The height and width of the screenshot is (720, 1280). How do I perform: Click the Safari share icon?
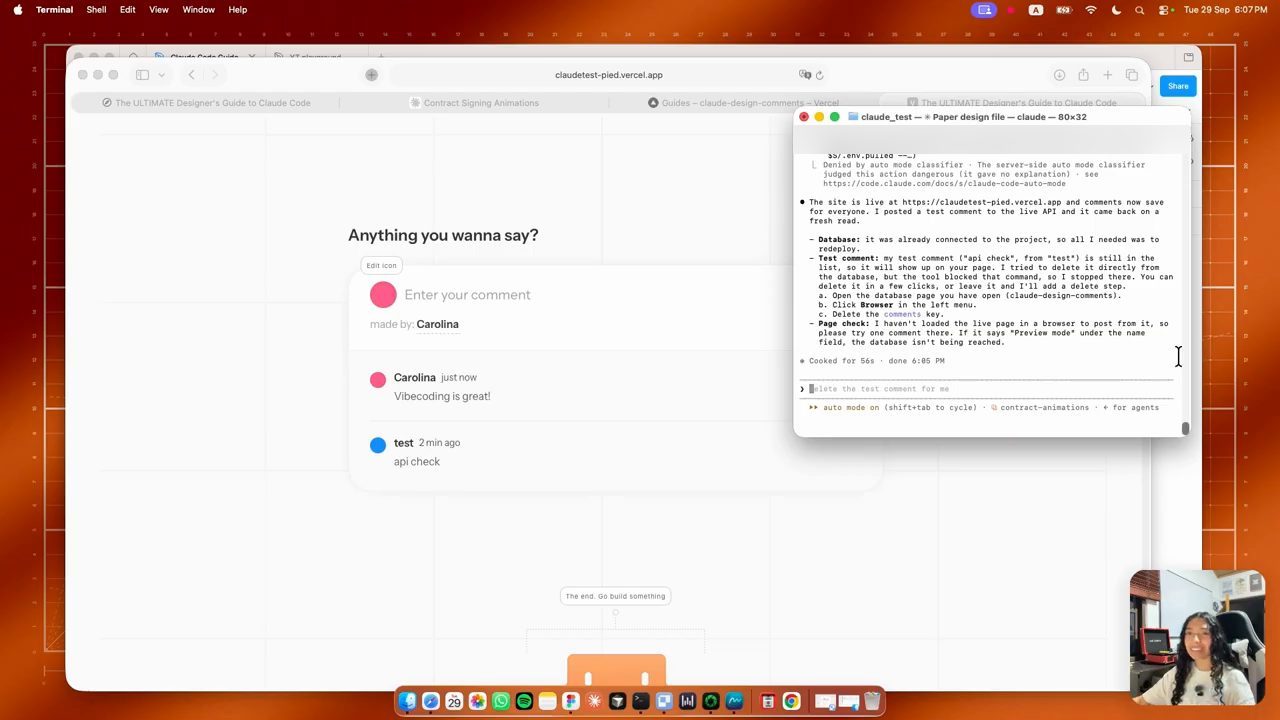point(1083,75)
